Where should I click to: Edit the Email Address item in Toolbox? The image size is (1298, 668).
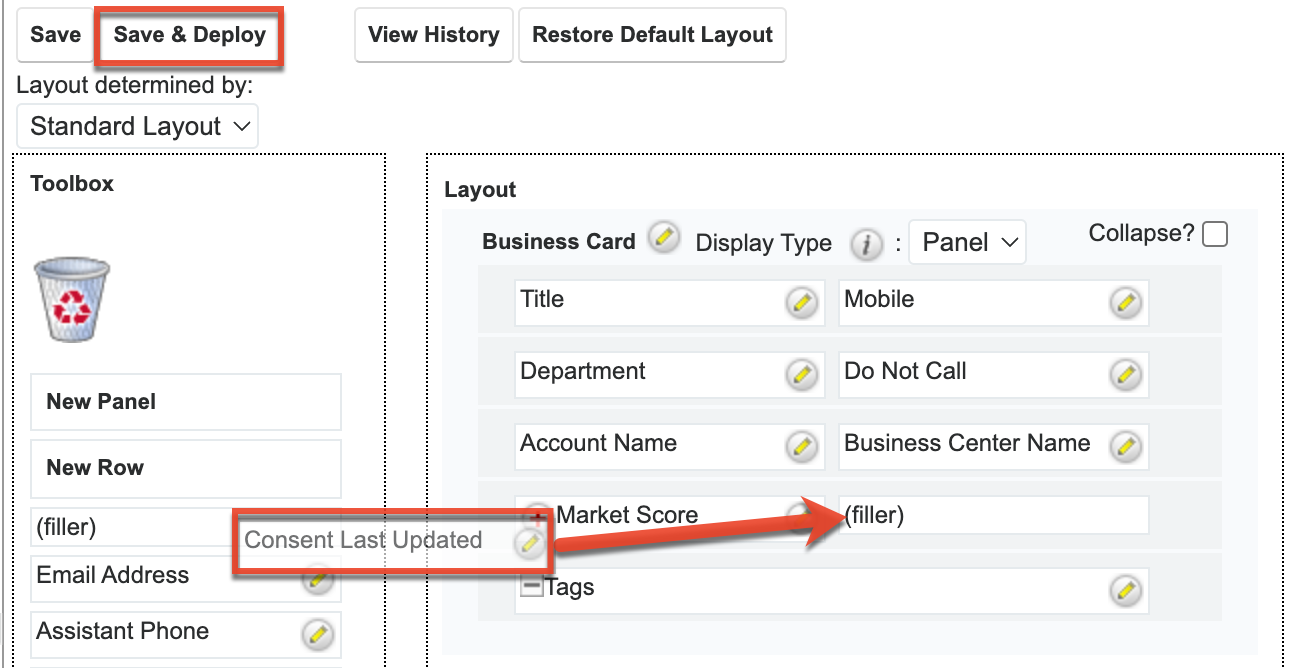(x=316, y=578)
